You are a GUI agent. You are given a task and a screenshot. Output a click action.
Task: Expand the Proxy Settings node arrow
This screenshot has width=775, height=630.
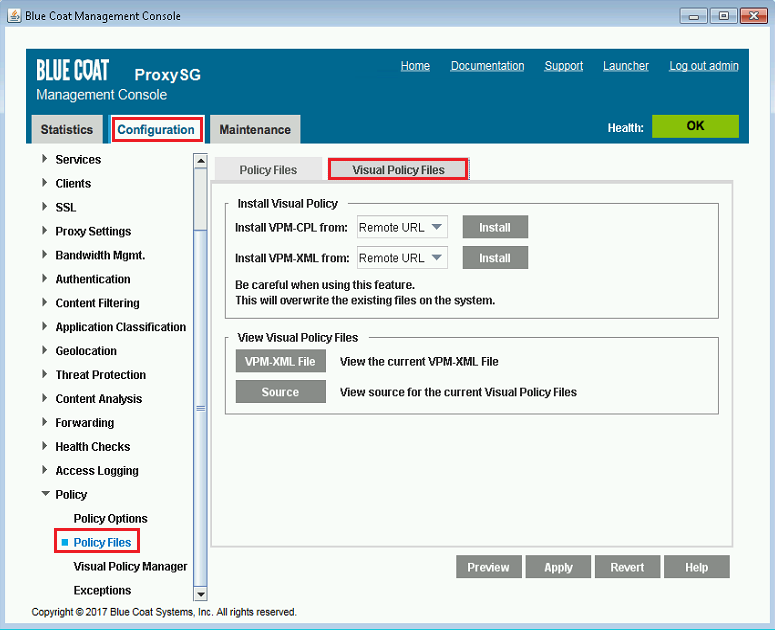[44, 231]
